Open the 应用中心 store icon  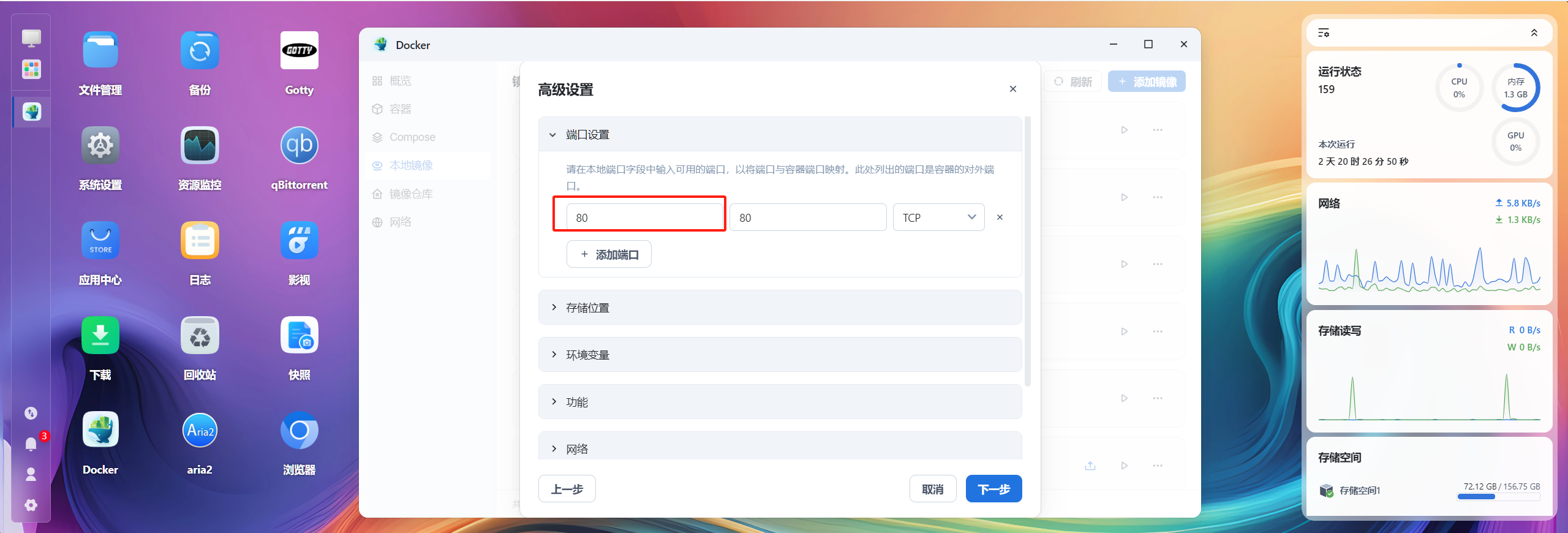[x=100, y=241]
